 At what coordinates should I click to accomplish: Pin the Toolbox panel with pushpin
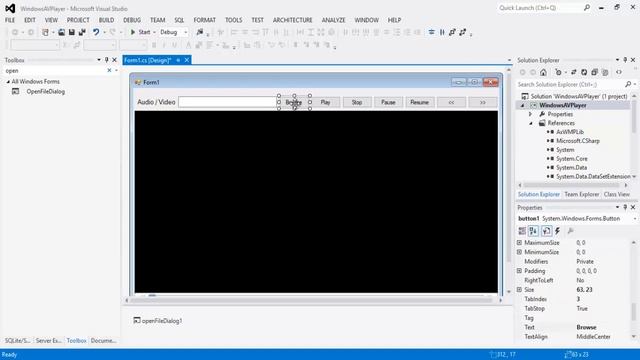pyautogui.click(x=107, y=60)
